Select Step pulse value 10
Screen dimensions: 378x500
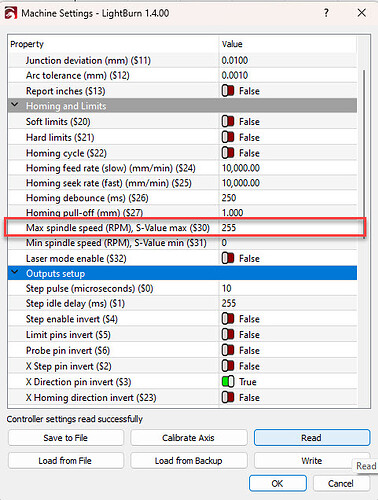tap(226, 288)
